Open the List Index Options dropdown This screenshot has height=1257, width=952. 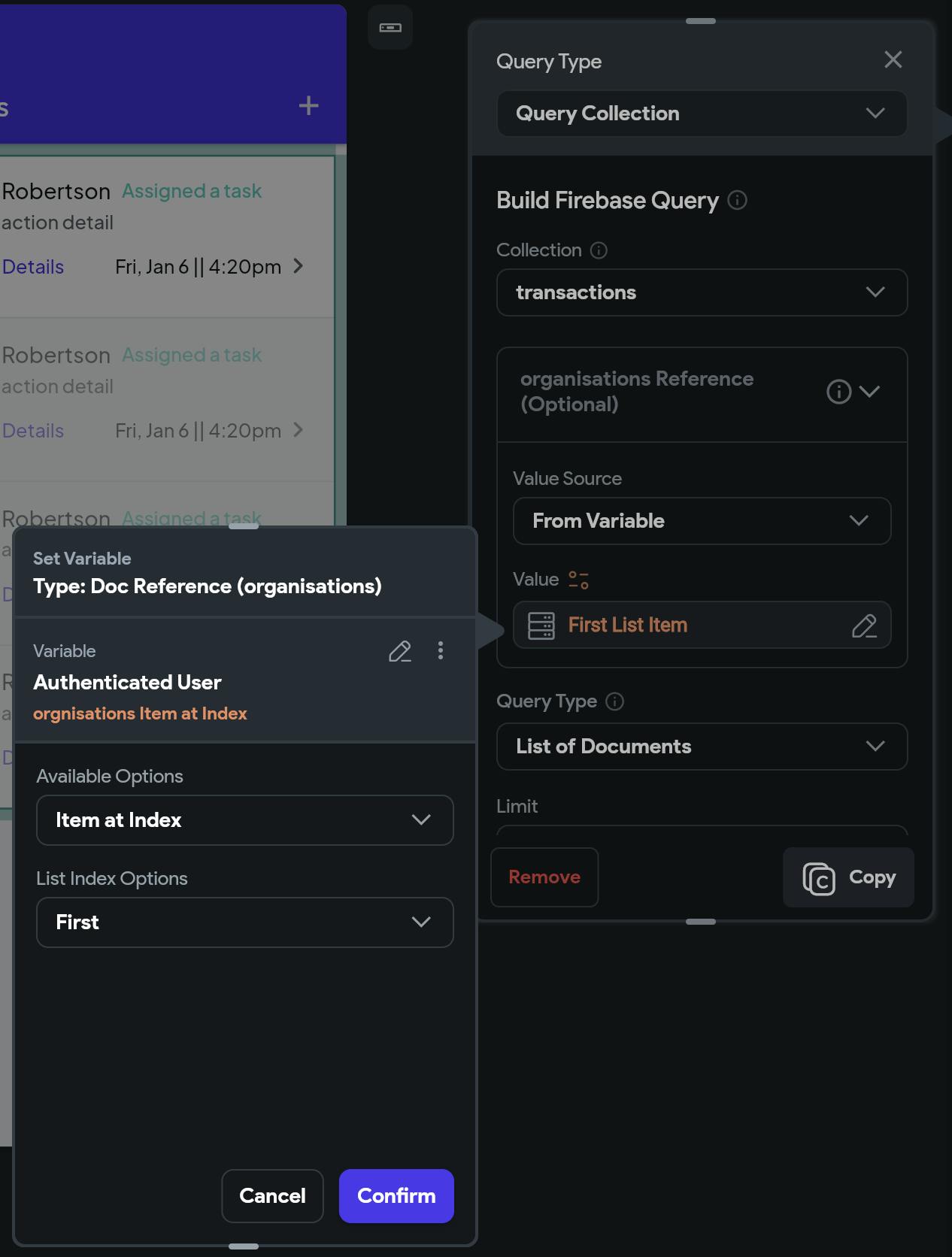[x=244, y=922]
